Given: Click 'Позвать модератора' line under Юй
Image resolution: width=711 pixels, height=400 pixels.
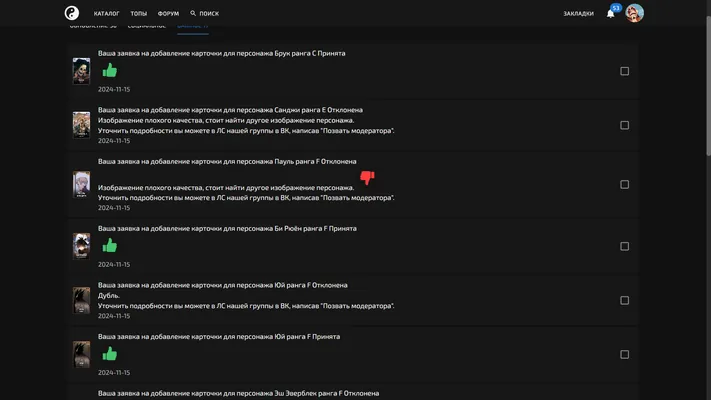Looking at the screenshot, I should [246, 306].
